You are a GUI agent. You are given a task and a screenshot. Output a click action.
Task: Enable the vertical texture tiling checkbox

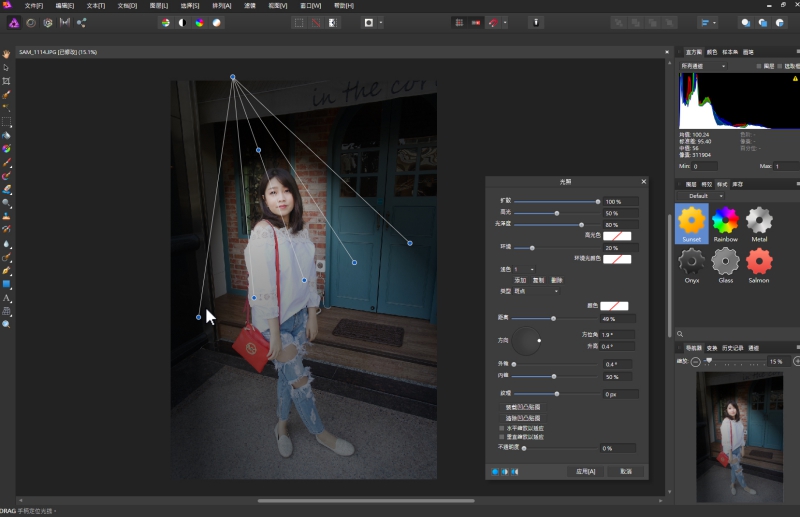point(503,437)
